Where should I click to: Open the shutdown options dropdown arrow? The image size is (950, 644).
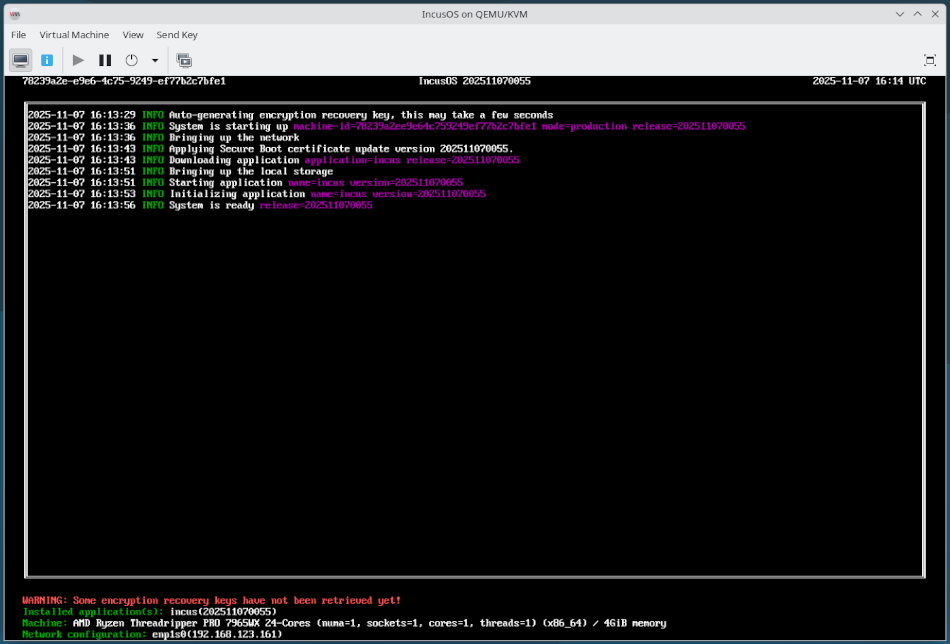(154, 62)
